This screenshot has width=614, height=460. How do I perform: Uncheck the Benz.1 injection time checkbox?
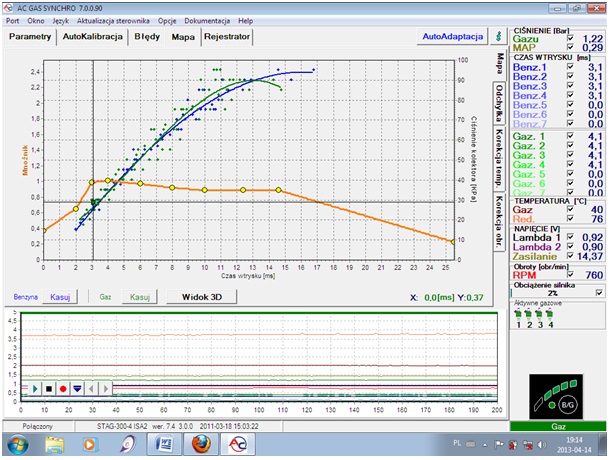[570, 67]
